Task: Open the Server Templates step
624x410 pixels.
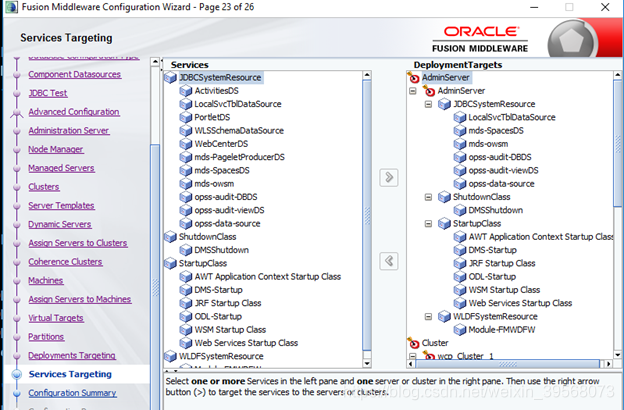Action: tap(61, 205)
